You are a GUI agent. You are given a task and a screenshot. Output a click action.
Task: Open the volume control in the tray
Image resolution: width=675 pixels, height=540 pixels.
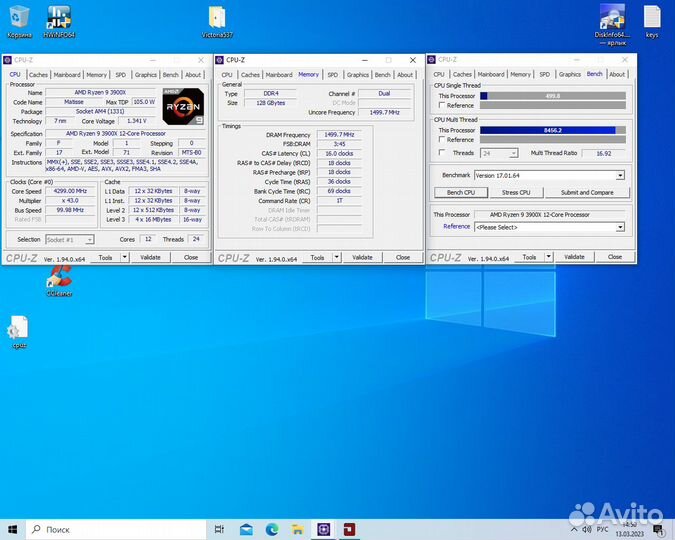(x=586, y=529)
